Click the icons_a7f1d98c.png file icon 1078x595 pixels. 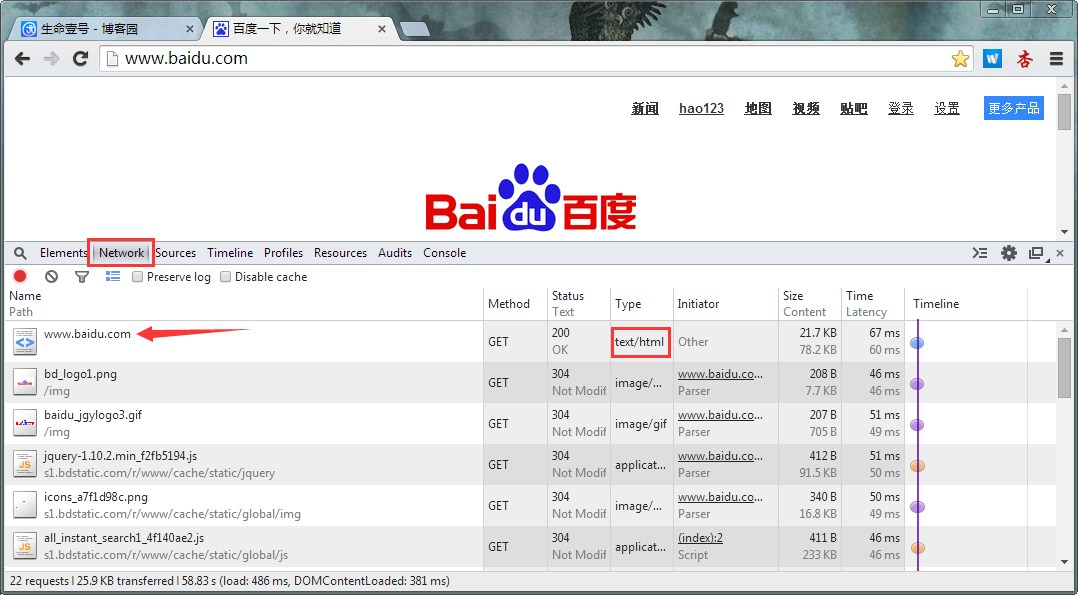25,506
